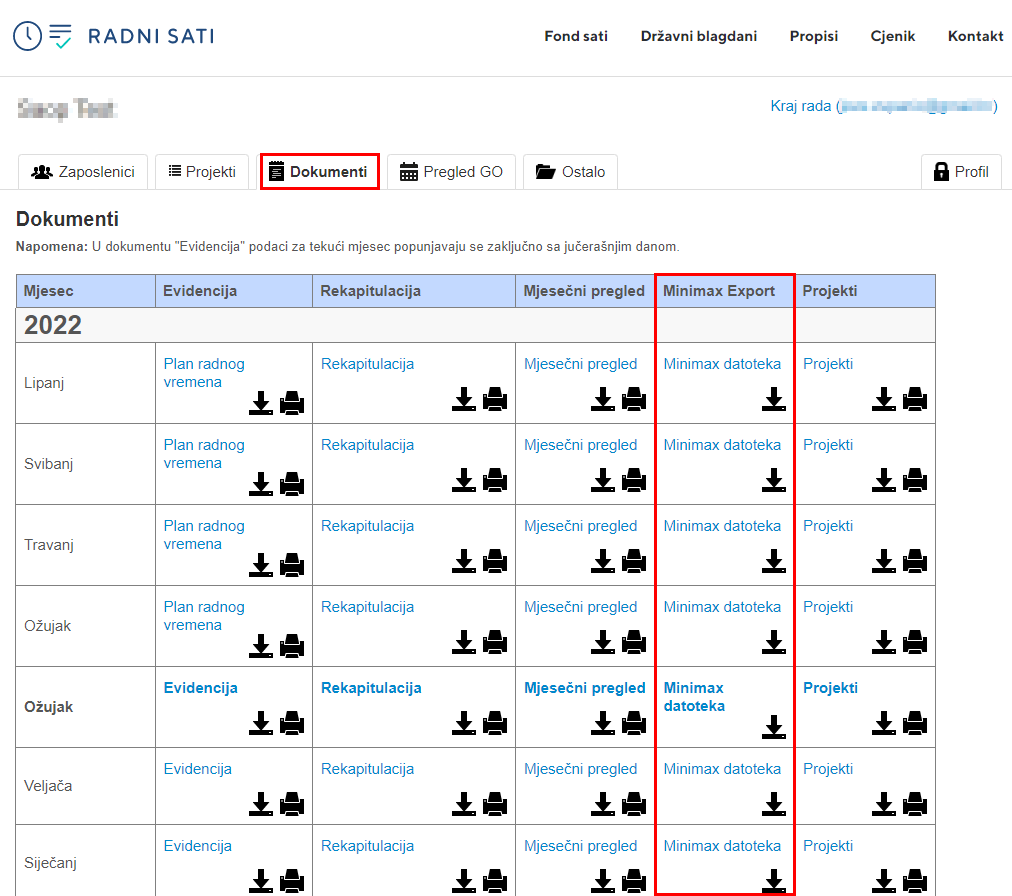Print the Veljača Projekti report
1012x896 pixels.
click(915, 802)
